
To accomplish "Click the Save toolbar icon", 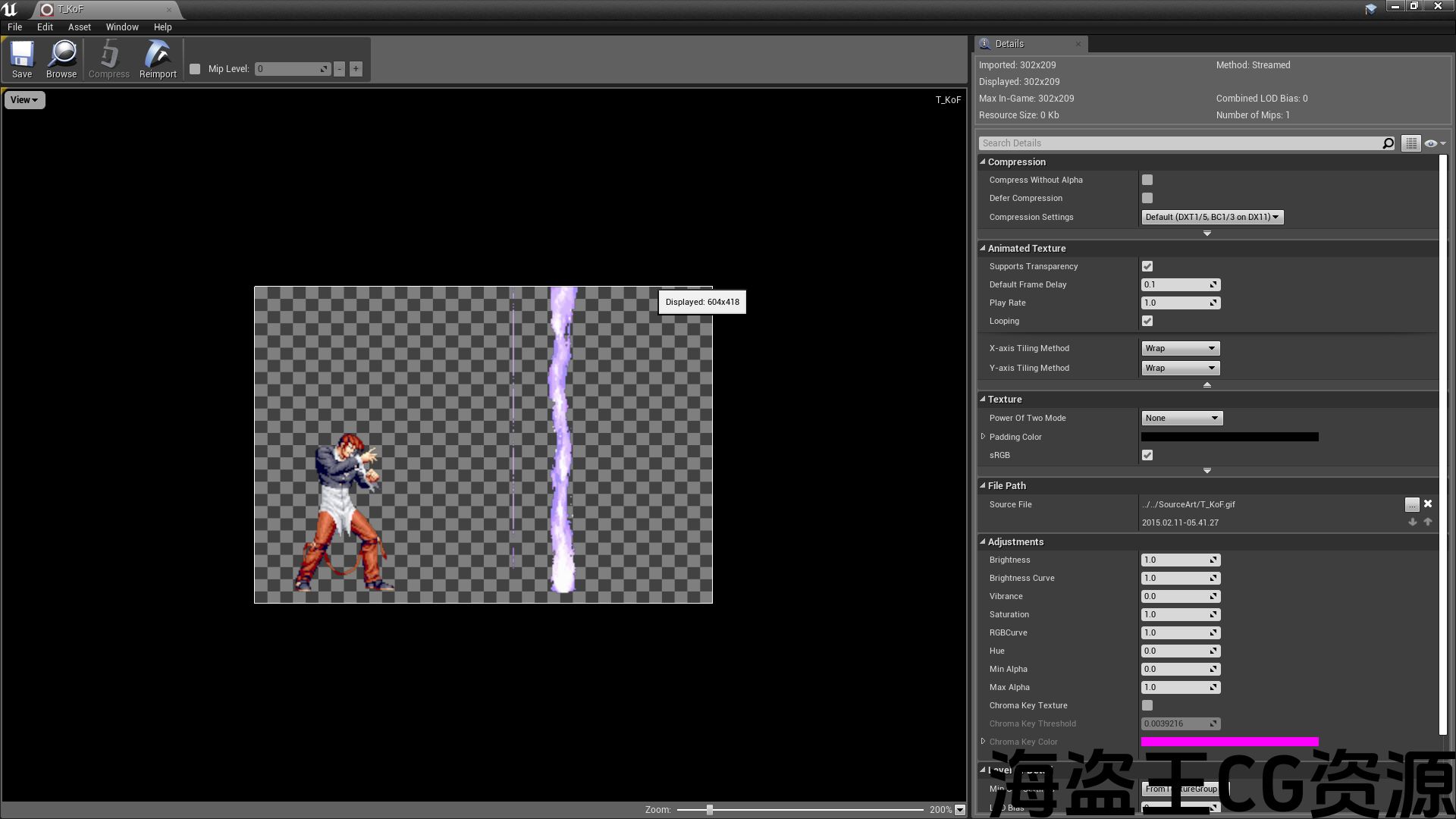I will pos(22,59).
